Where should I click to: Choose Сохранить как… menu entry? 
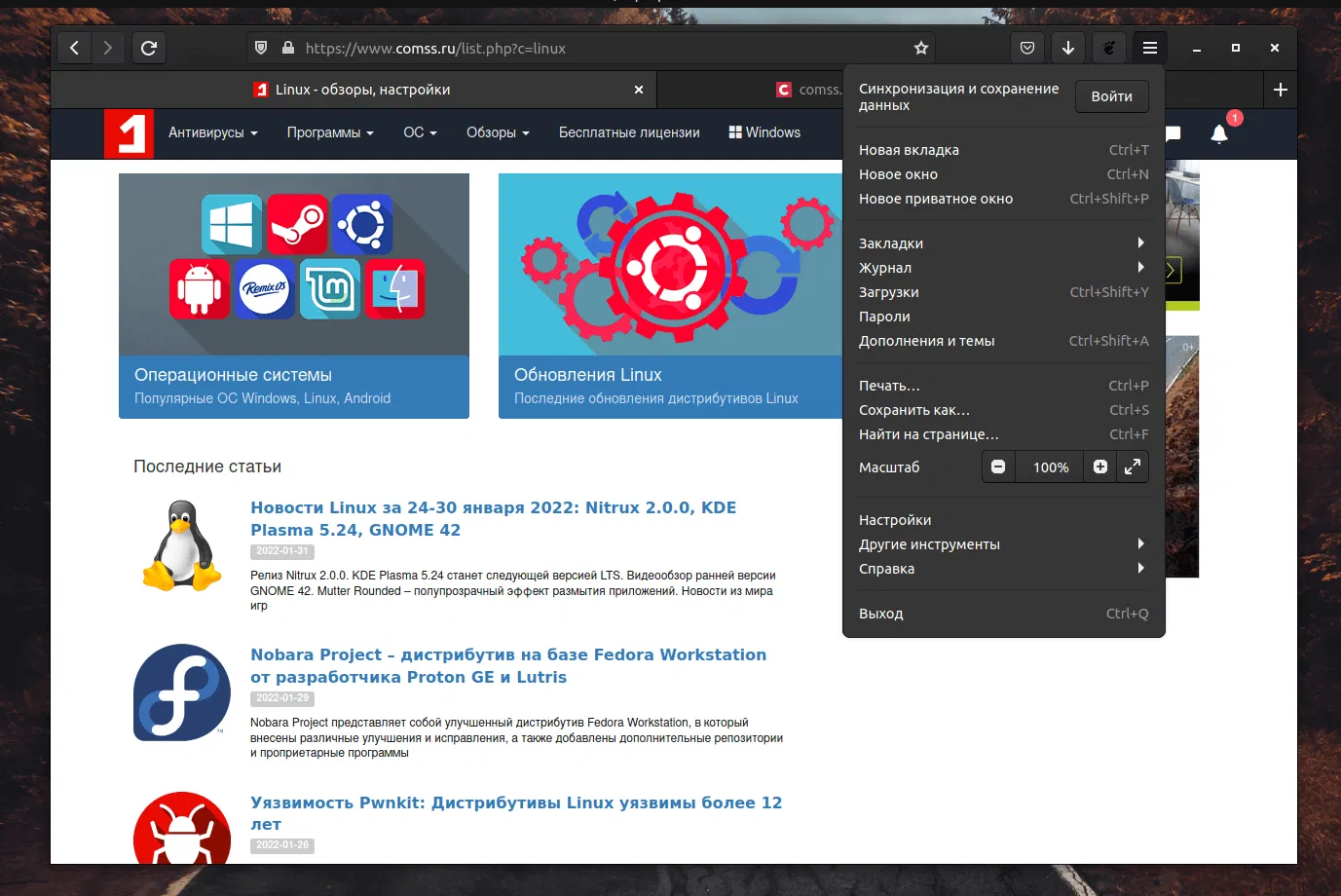(1003, 410)
